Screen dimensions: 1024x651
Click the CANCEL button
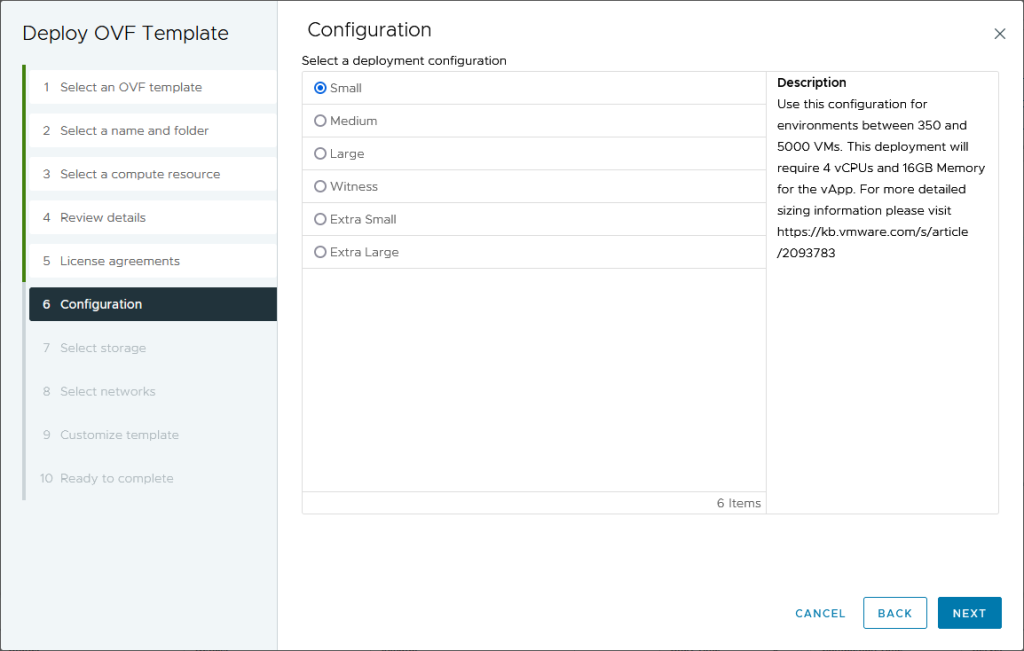click(x=820, y=613)
